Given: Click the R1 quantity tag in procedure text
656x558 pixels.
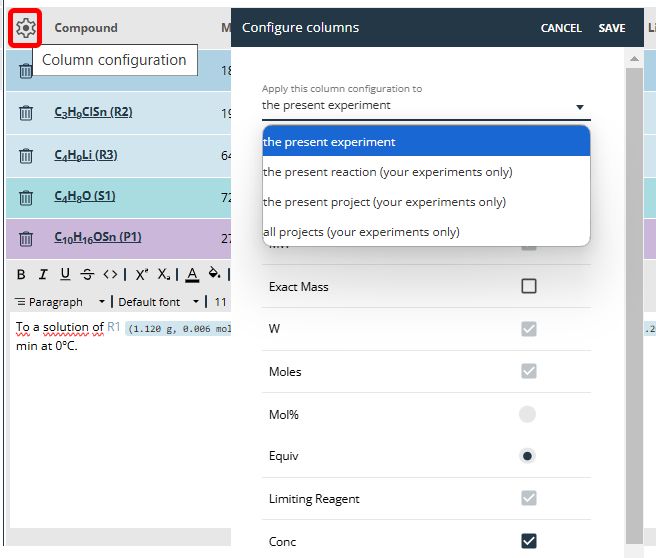Looking at the screenshot, I should coord(178,328).
